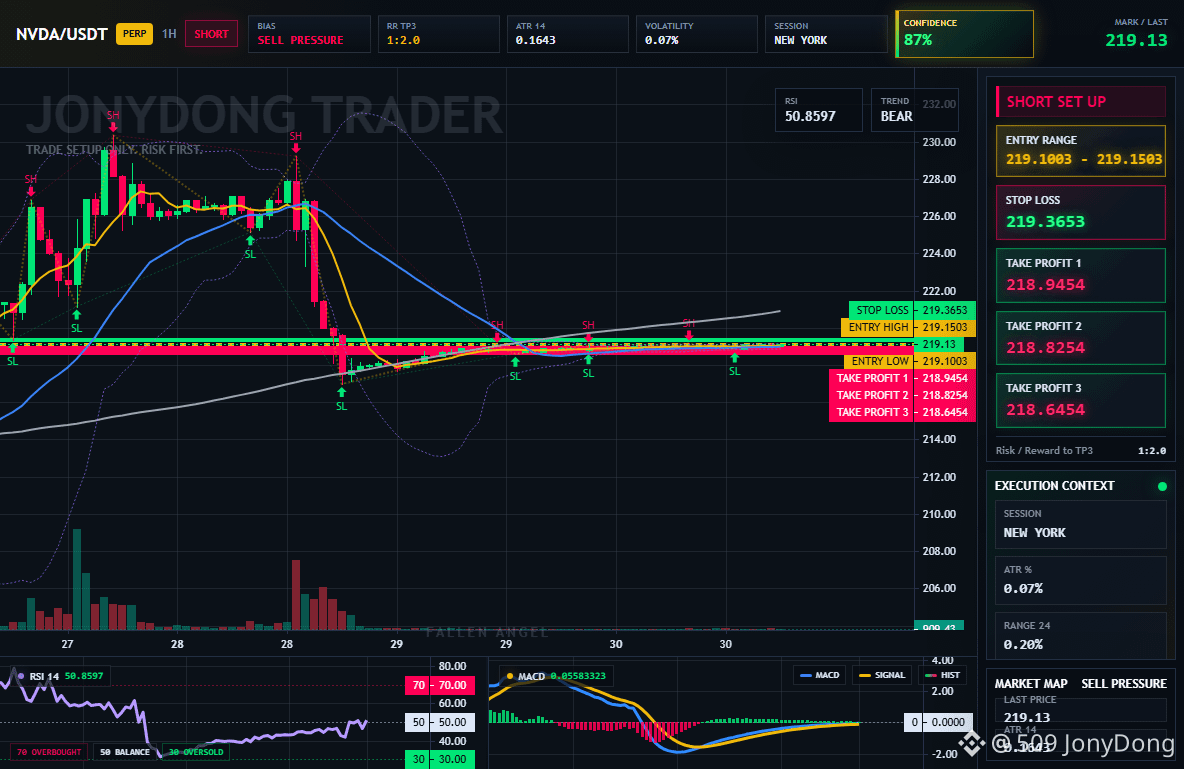Toggle the blue MACD legend item
1184x769 pixels.
pyautogui.click(x=819, y=675)
